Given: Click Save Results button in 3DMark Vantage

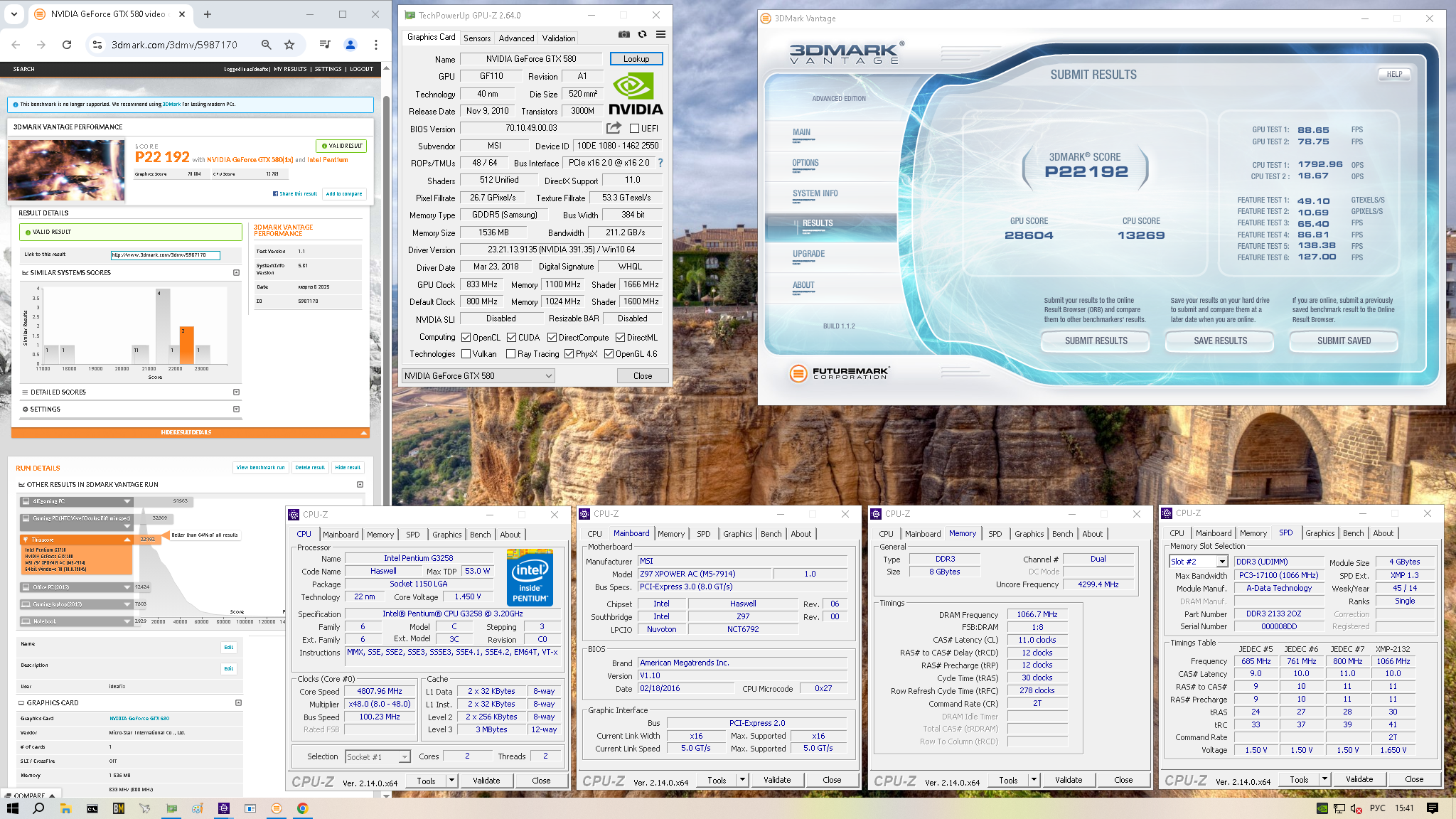Looking at the screenshot, I should click(1220, 341).
